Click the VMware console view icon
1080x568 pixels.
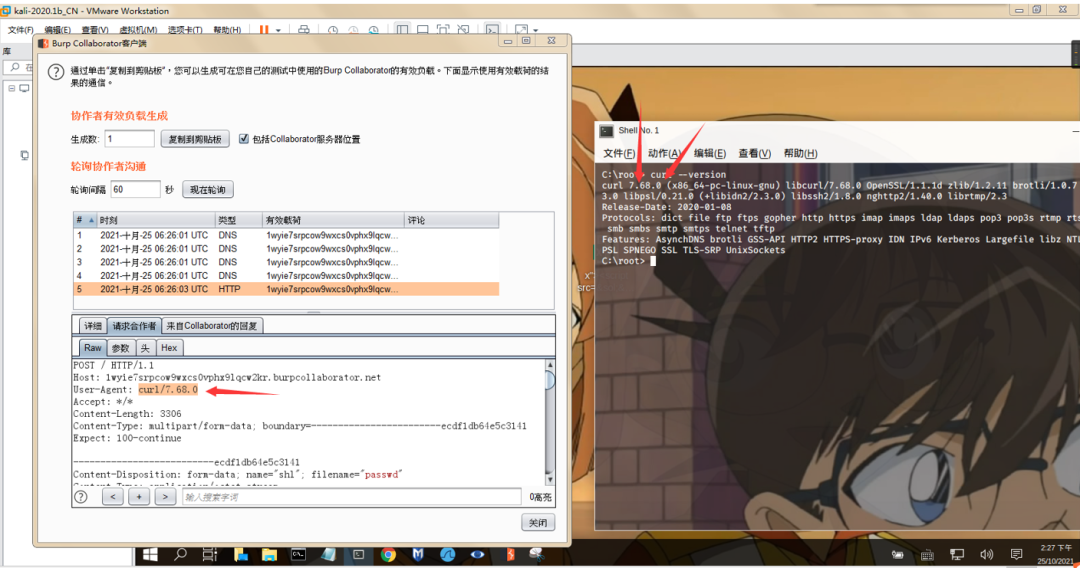click(x=492, y=30)
